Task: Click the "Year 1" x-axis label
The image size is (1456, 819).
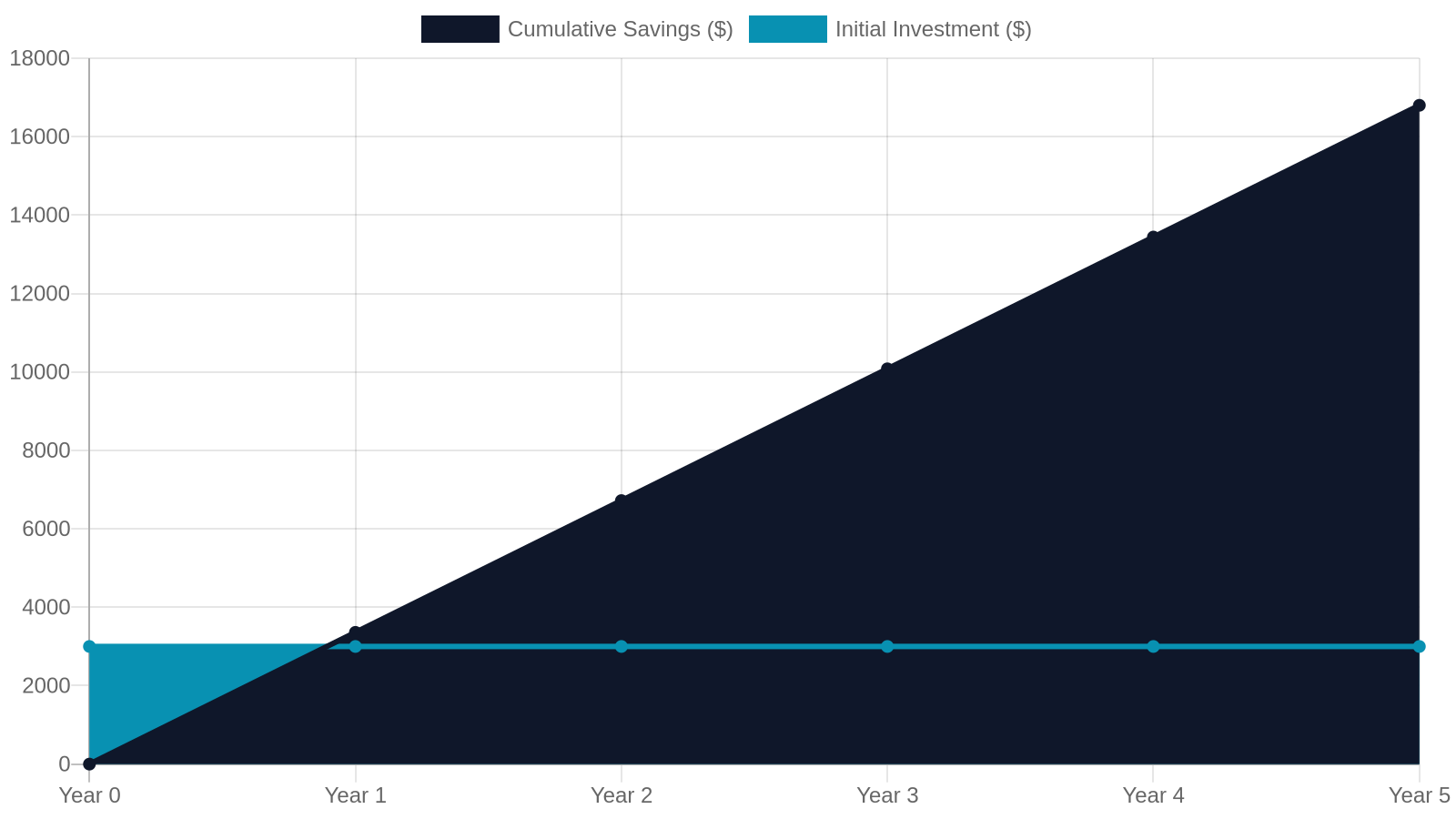Action: click(x=356, y=795)
